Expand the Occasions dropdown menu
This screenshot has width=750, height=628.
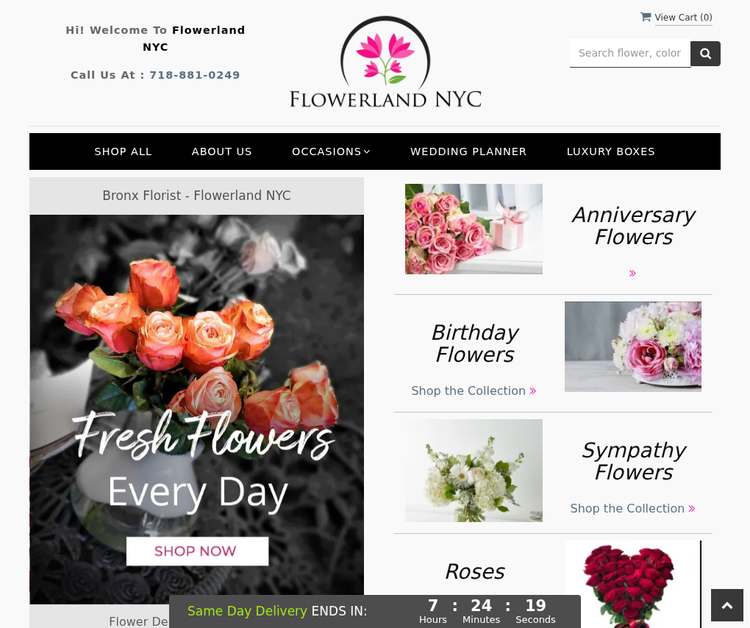(331, 152)
